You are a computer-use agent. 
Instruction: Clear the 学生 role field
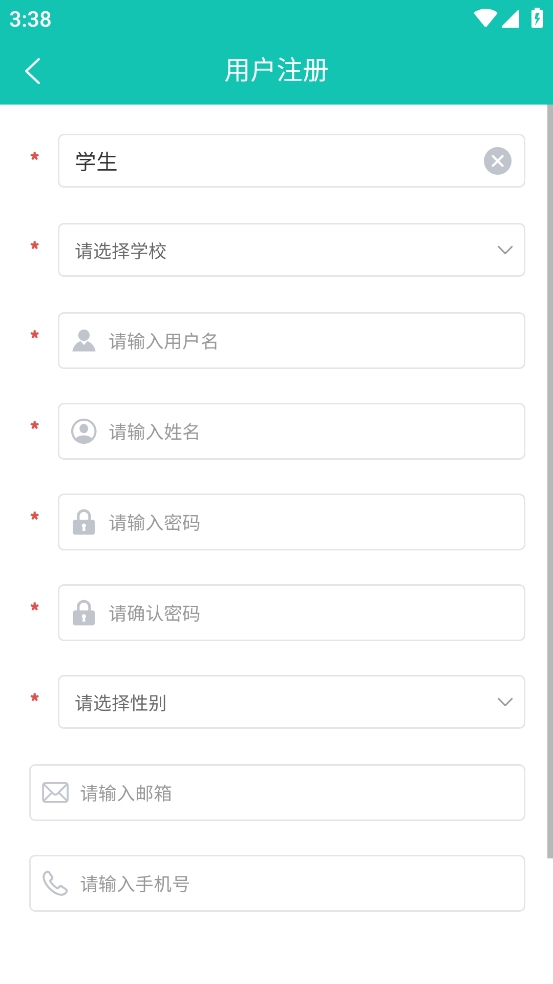pyautogui.click(x=497, y=161)
